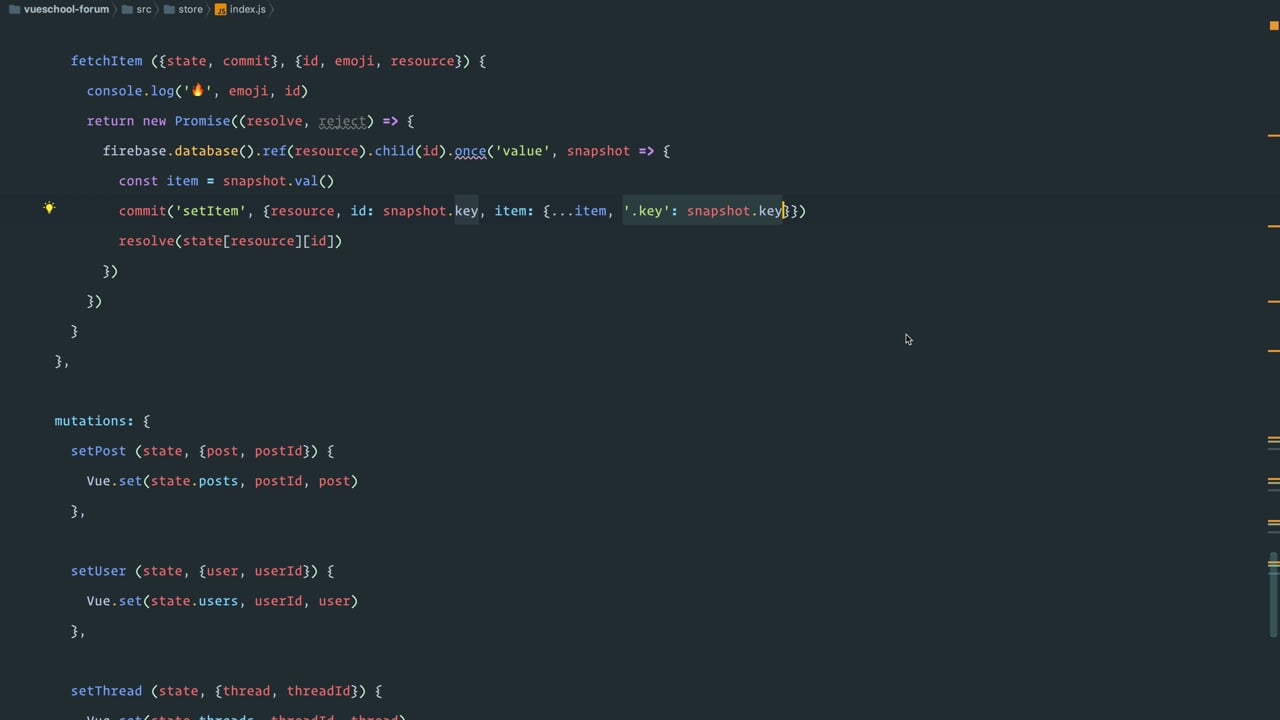Click userId parameter in setUser signature
This screenshot has height=720, width=1280.
(x=279, y=571)
